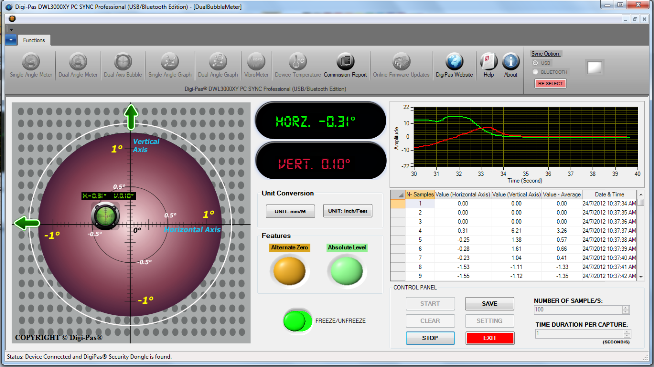
Task: Click the SETTING button
Action: pos(489,321)
